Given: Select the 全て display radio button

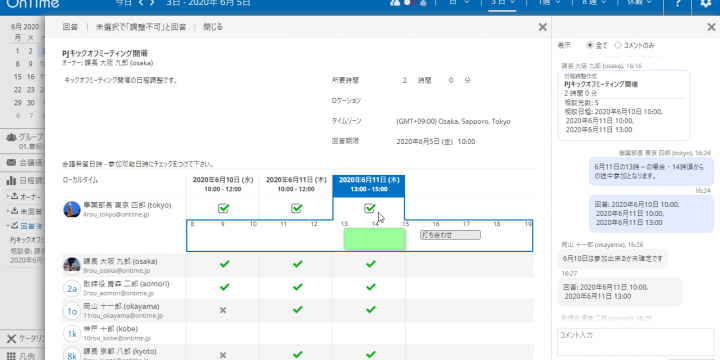Looking at the screenshot, I should coord(590,45).
